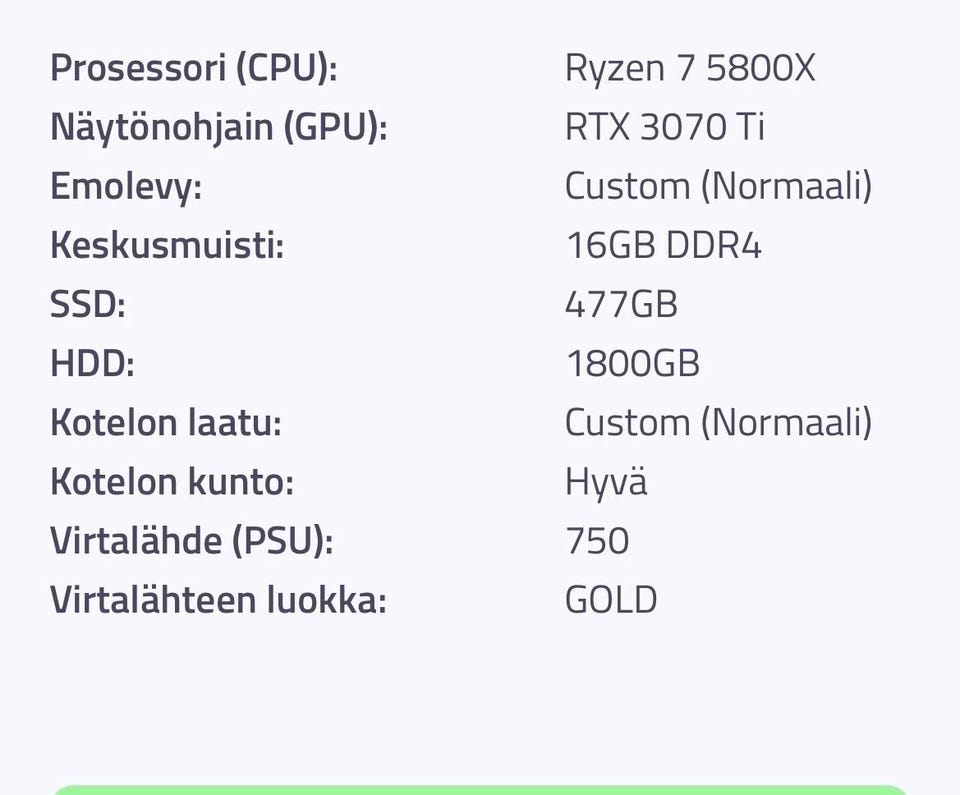Select the RTX 3070 Ti value
960x795 pixels.
tap(664, 127)
